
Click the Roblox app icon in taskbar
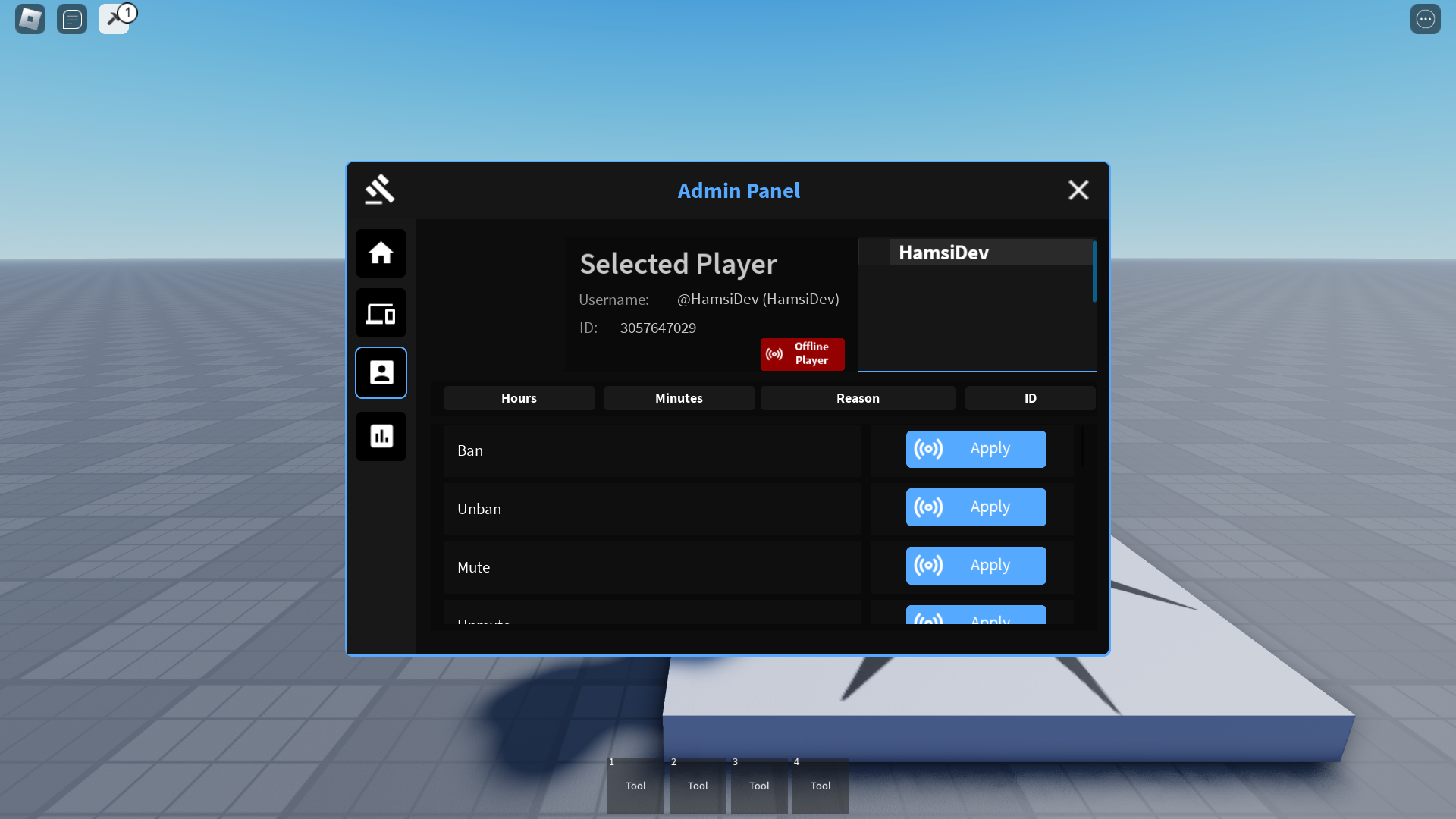30,19
